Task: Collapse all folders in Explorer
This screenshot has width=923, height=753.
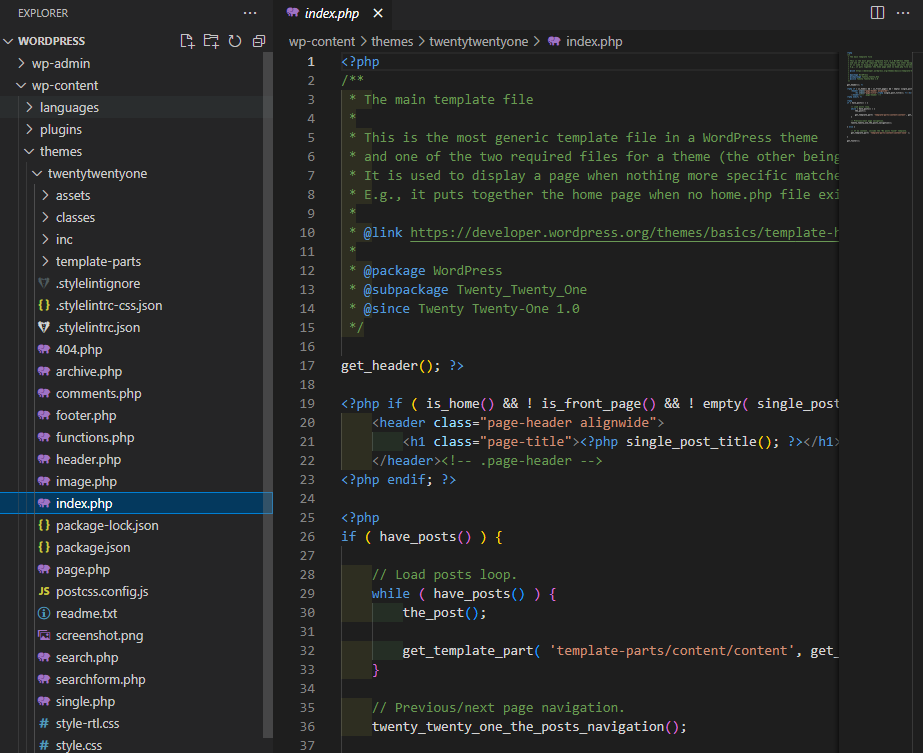Action: 259,41
